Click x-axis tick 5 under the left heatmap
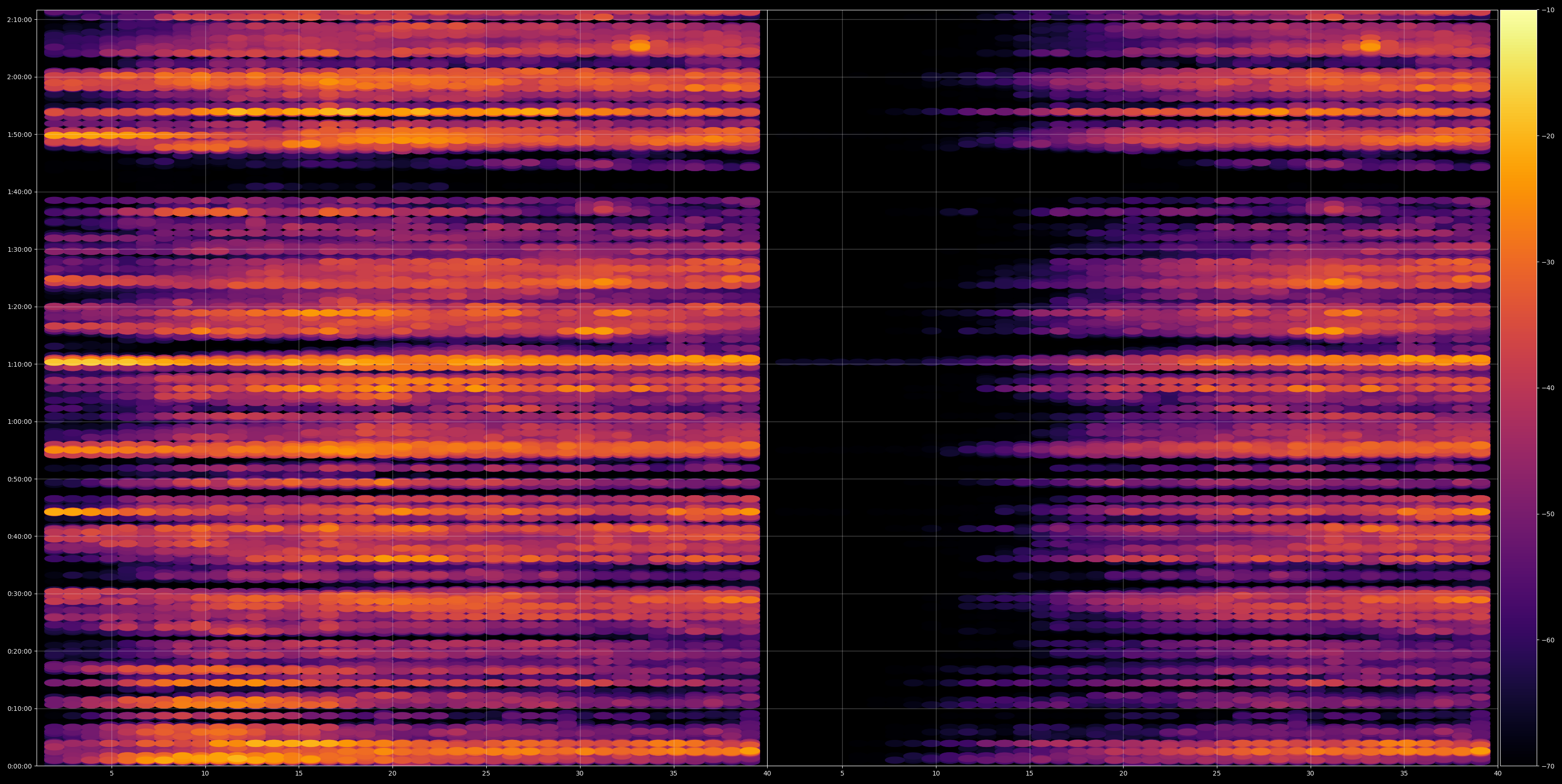Image resolution: width=1562 pixels, height=784 pixels. coord(112,774)
